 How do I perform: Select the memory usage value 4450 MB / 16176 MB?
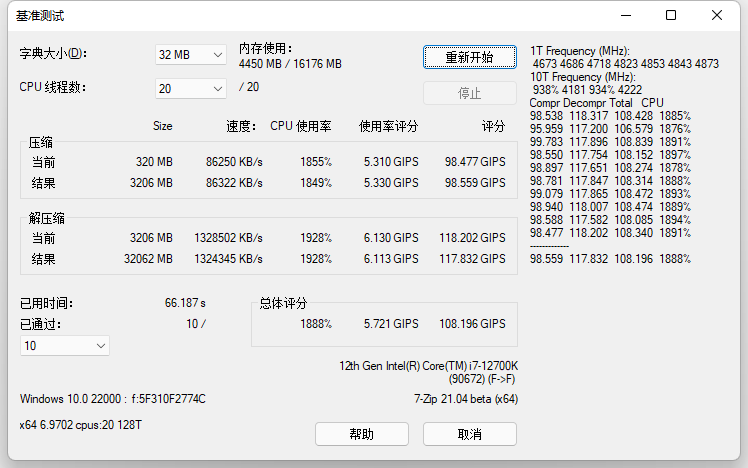pyautogui.click(x=290, y=63)
